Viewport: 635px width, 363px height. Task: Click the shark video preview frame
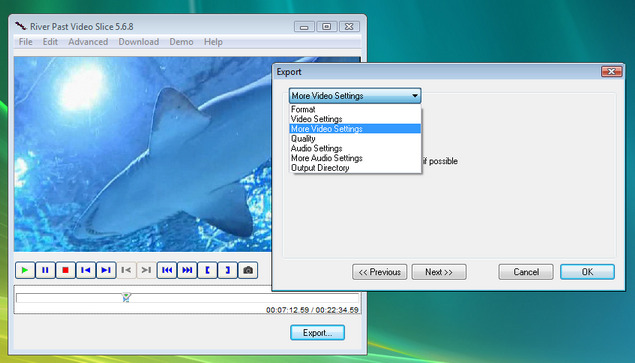pos(143,154)
